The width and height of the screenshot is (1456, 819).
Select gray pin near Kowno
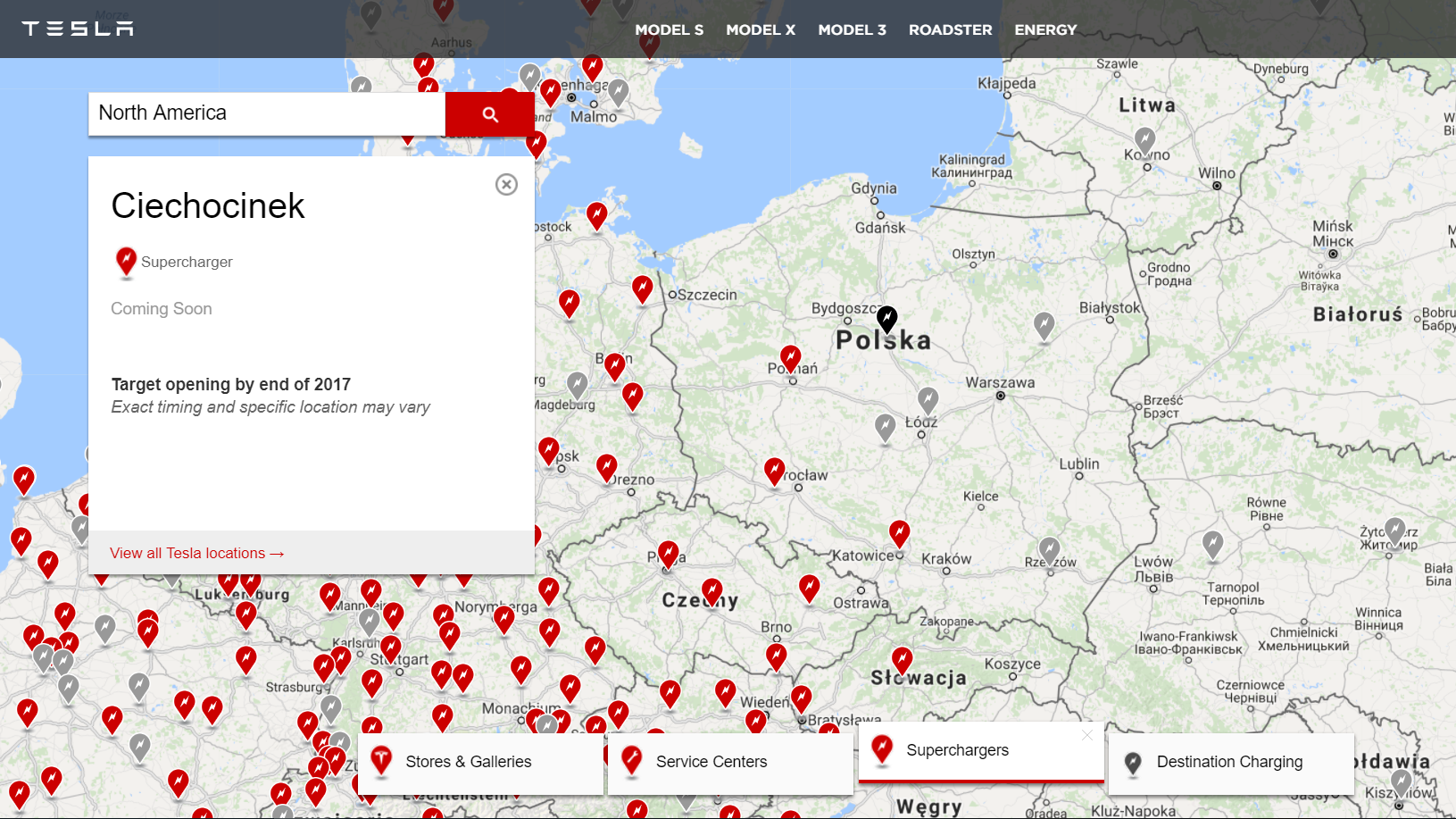pyautogui.click(x=1144, y=142)
